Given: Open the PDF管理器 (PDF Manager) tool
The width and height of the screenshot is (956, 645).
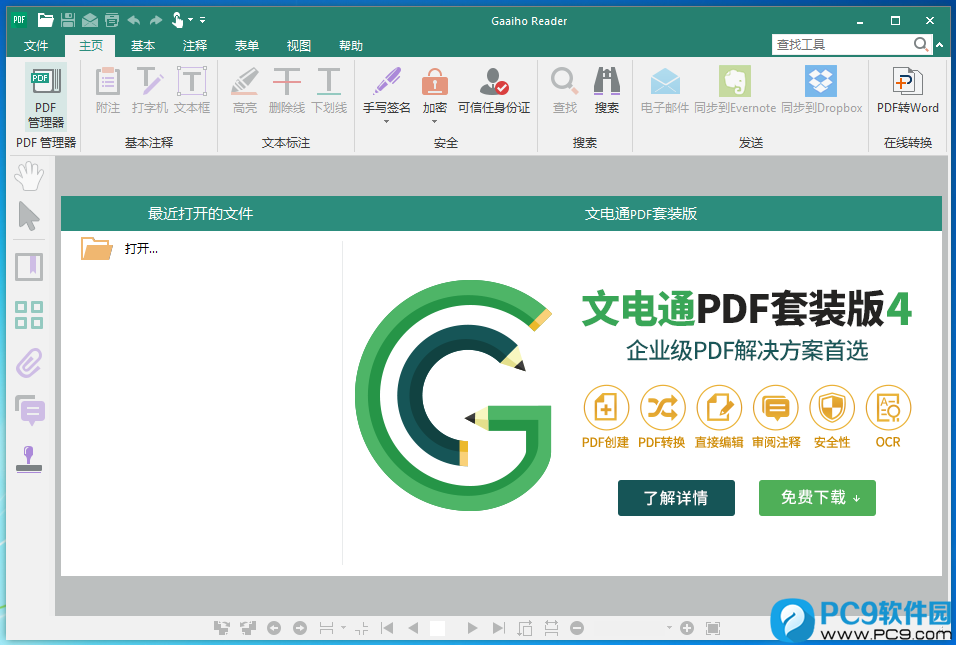Looking at the screenshot, I should click(45, 97).
